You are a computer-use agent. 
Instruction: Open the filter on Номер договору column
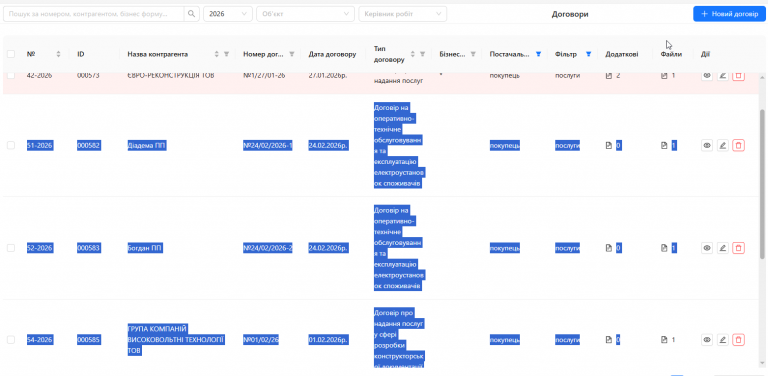(292, 54)
